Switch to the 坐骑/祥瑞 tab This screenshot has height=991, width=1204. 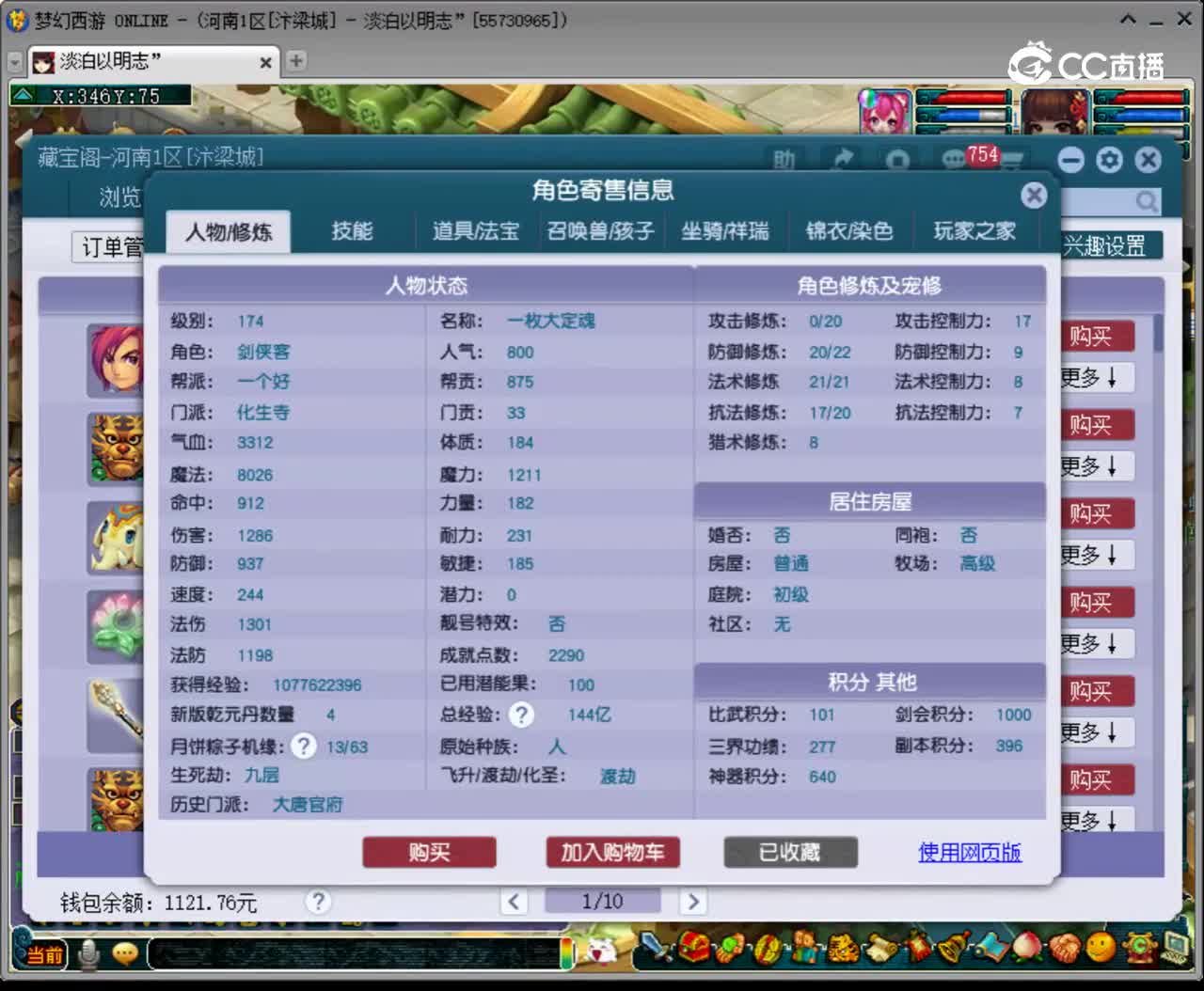click(724, 231)
